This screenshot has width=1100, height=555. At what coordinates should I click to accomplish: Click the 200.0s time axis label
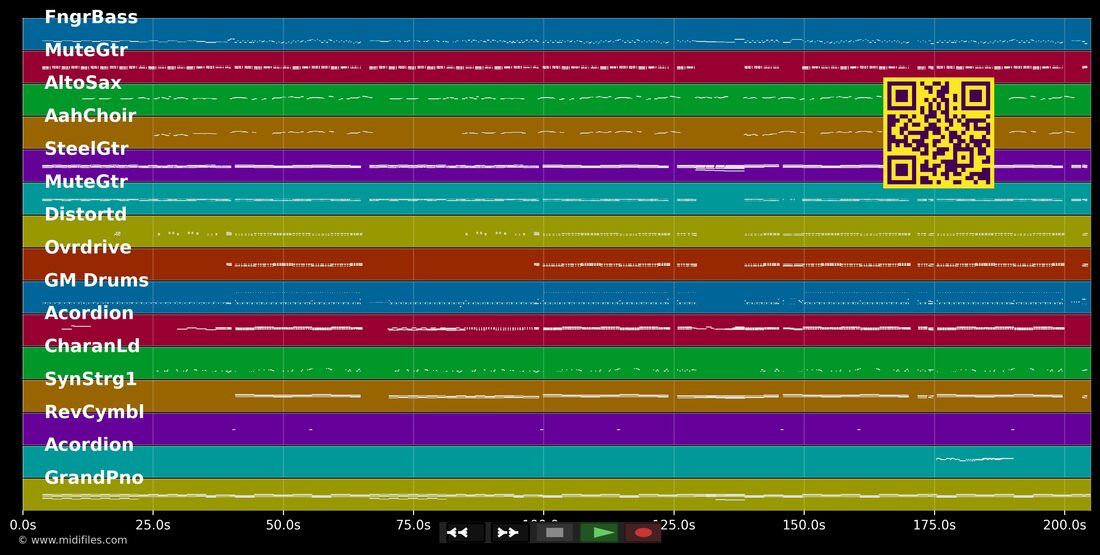click(x=1064, y=524)
